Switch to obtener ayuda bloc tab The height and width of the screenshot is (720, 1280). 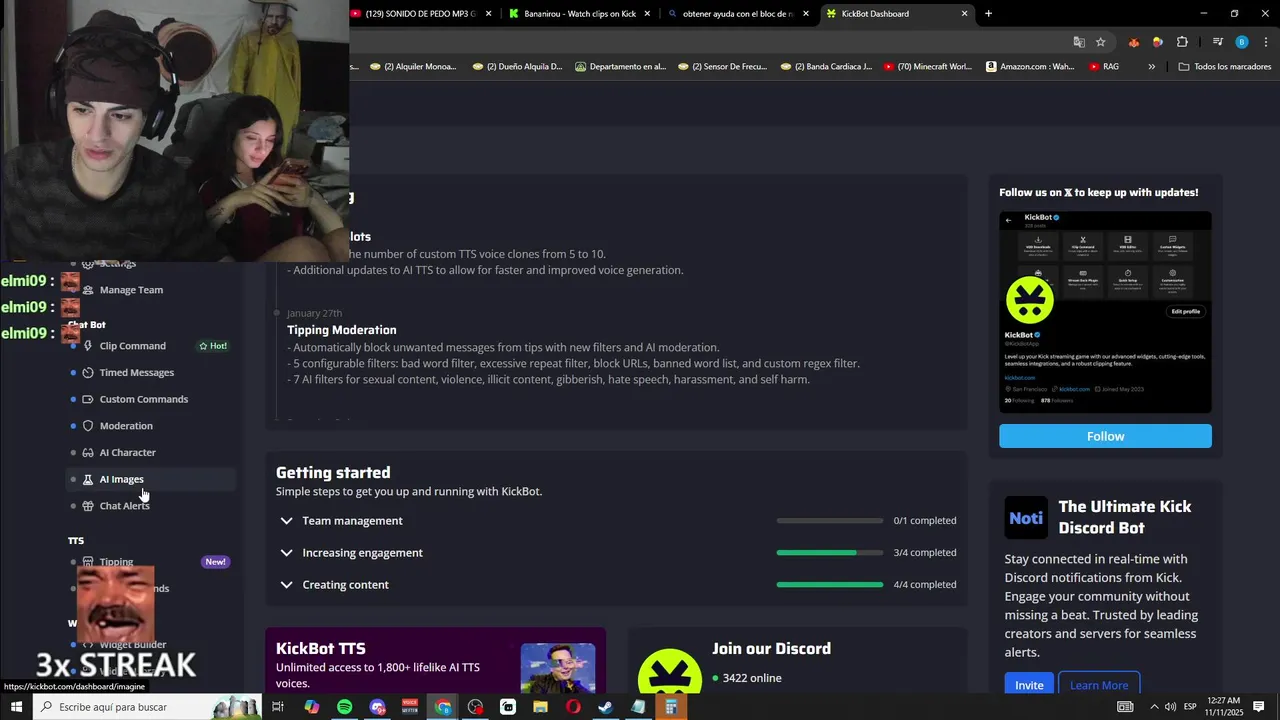click(738, 14)
